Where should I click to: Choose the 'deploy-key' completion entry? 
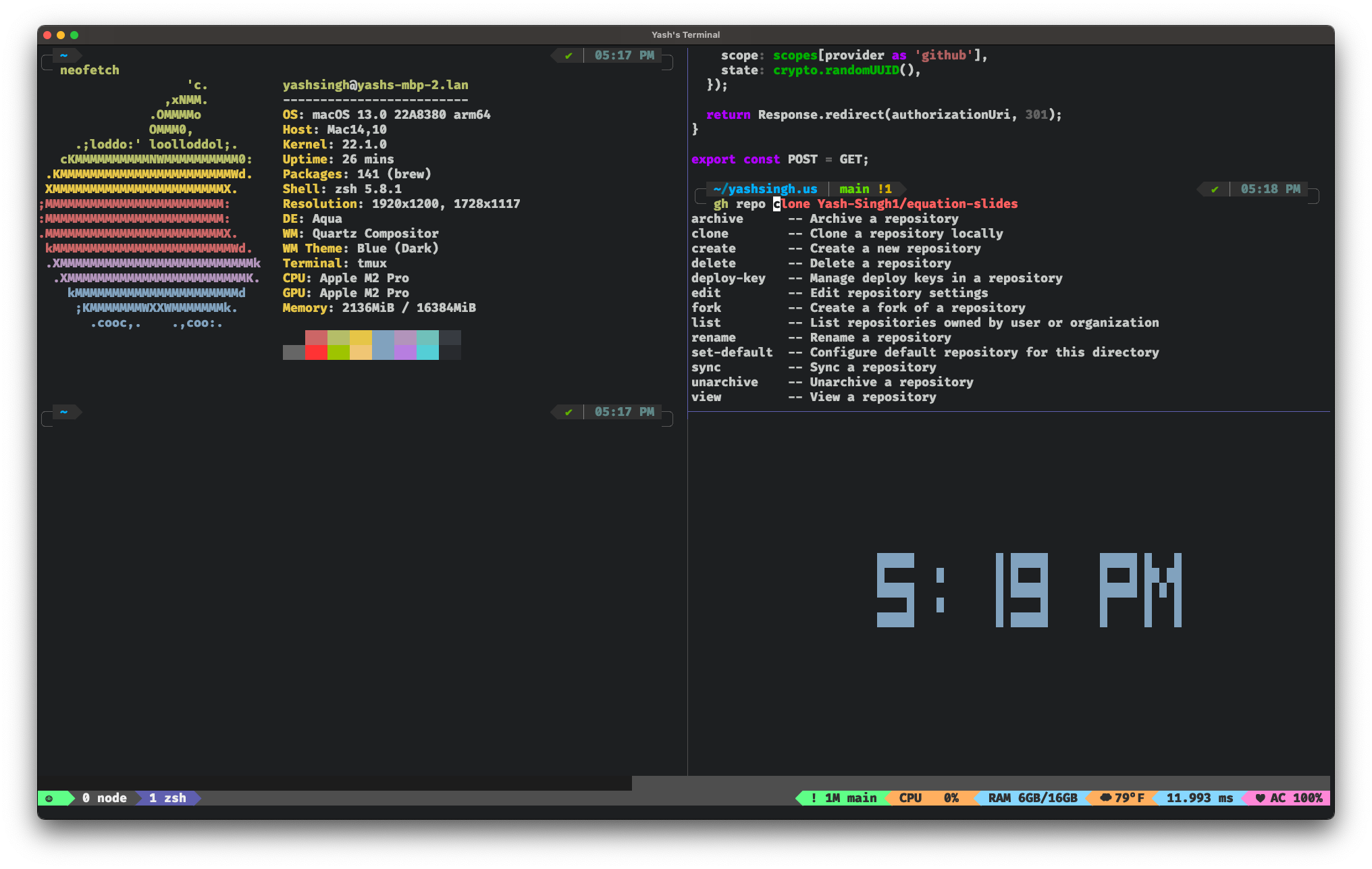(876, 278)
